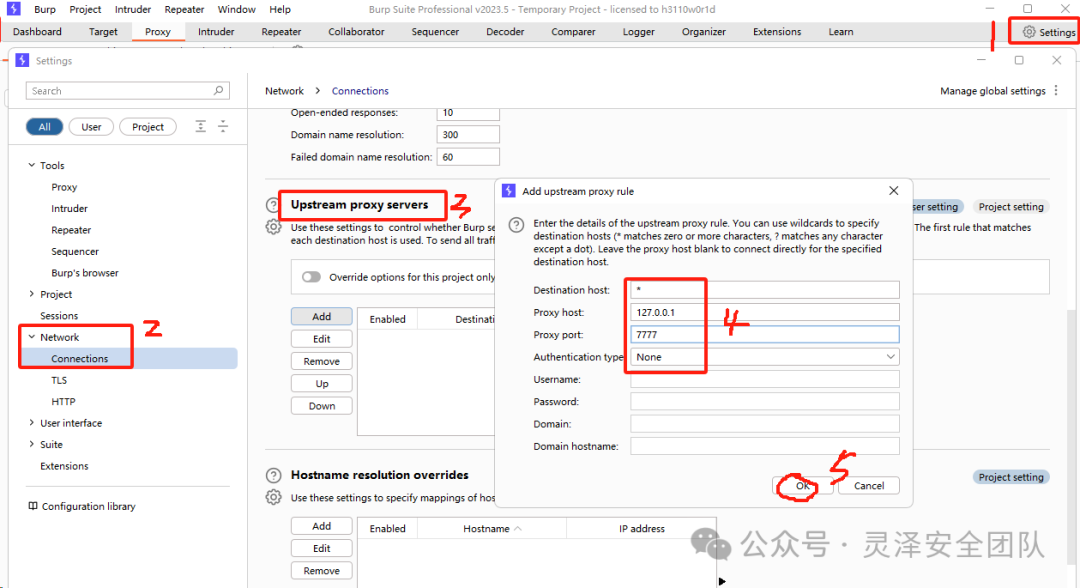
Task: Open the Project menu
Action: (x=85, y=10)
